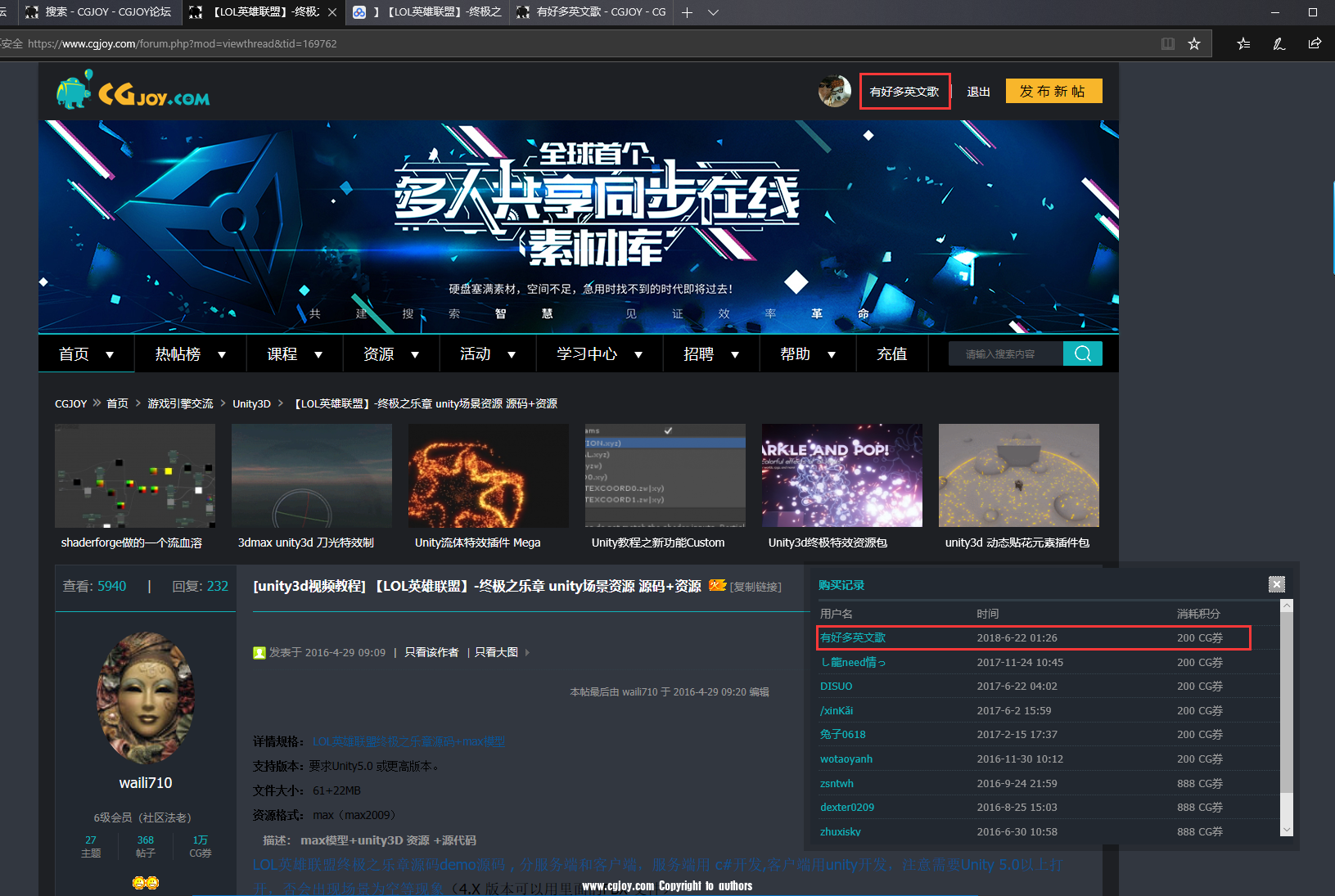Click the LOL英雄联盟终极之乐章源码 detail link
The image size is (1335, 896).
[x=408, y=741]
